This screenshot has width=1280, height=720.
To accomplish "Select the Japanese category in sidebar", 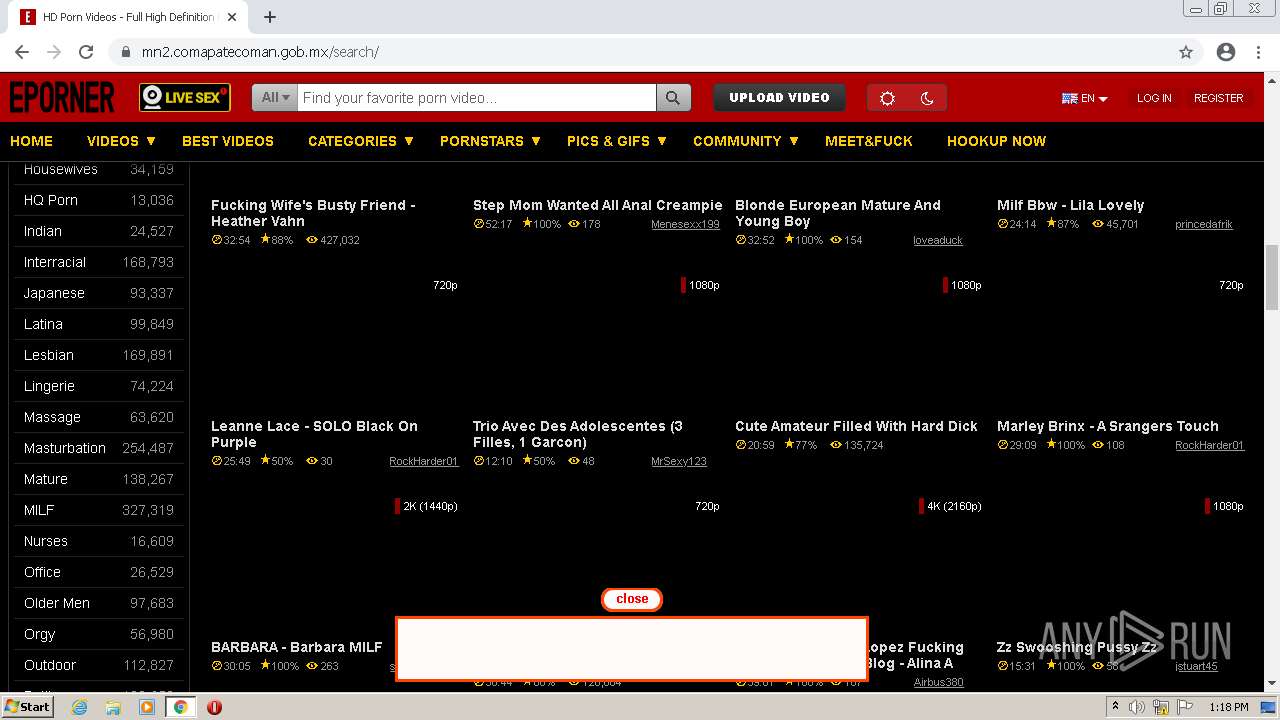I will [98, 293].
